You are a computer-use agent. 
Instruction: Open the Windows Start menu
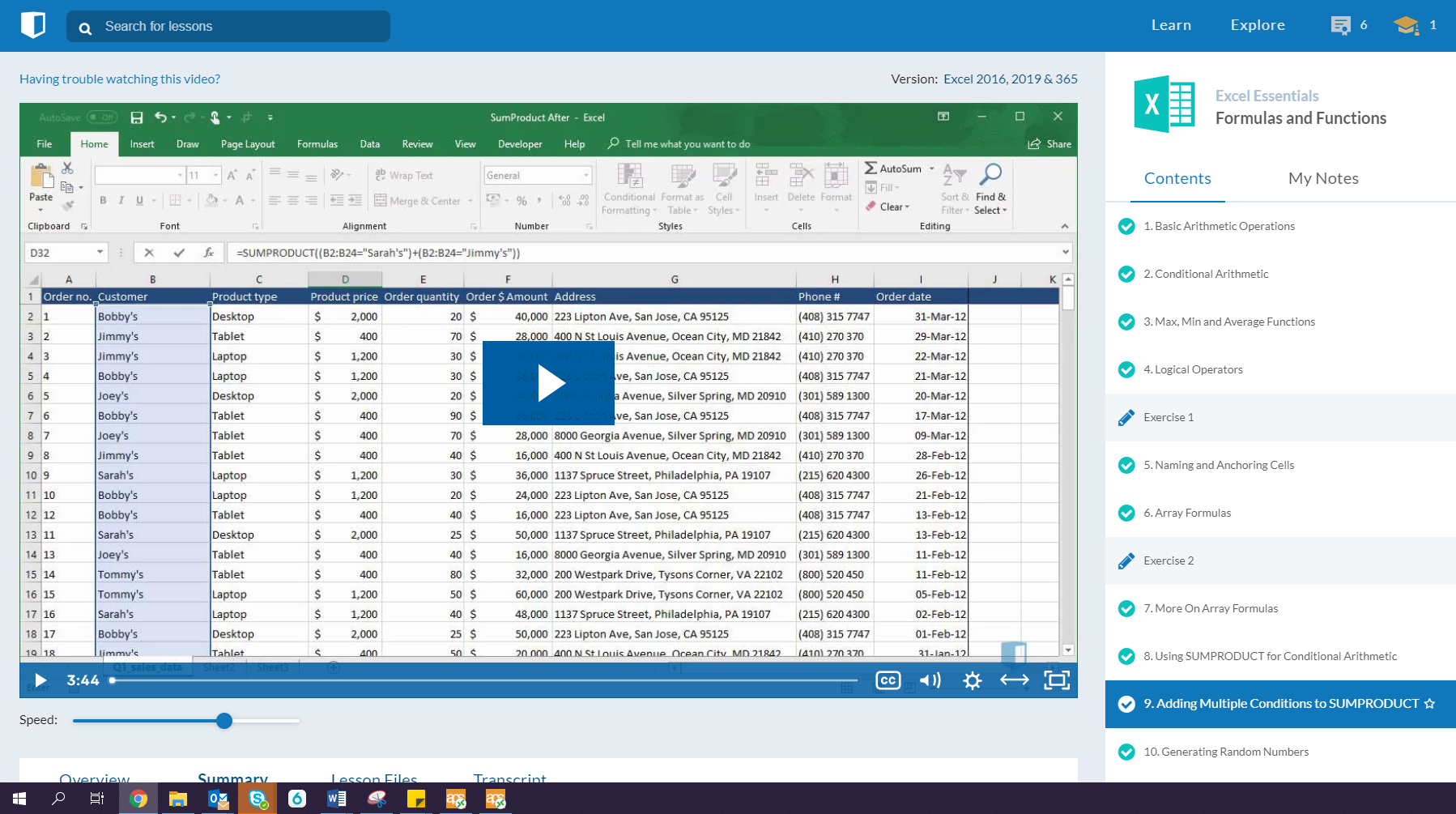(x=19, y=799)
